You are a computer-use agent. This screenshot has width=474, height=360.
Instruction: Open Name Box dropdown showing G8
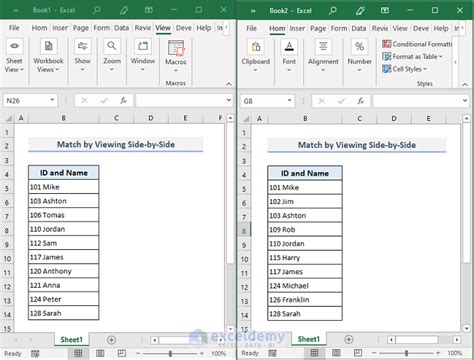(x=289, y=101)
